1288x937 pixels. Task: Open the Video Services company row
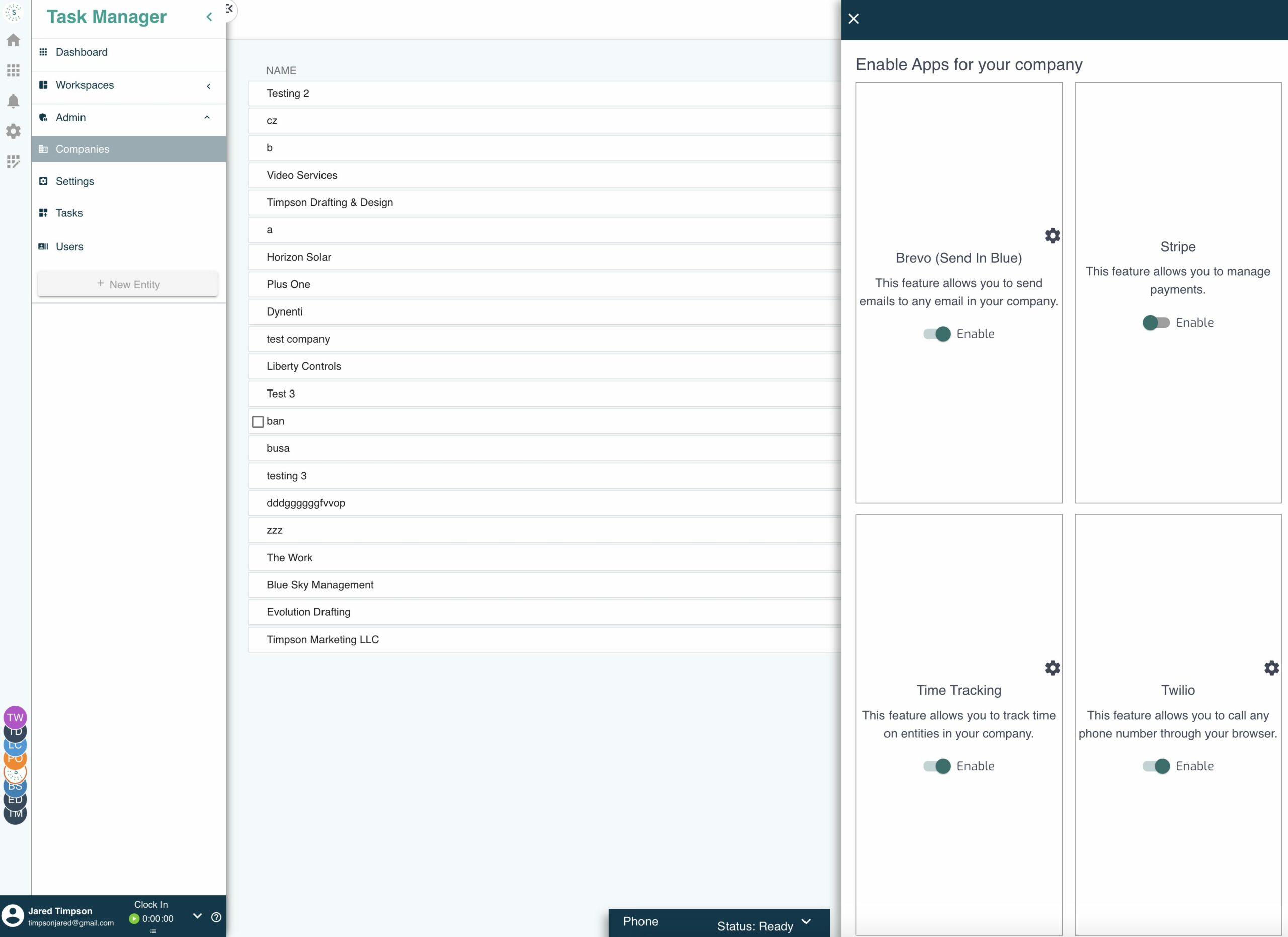tap(544, 175)
